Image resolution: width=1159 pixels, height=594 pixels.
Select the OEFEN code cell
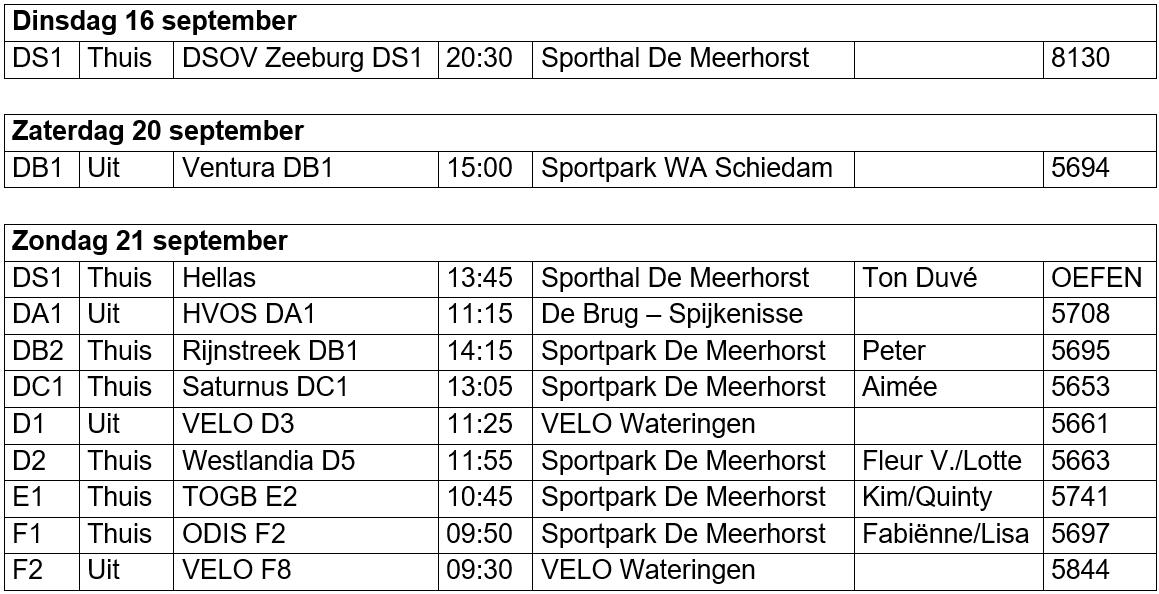pos(1099,278)
